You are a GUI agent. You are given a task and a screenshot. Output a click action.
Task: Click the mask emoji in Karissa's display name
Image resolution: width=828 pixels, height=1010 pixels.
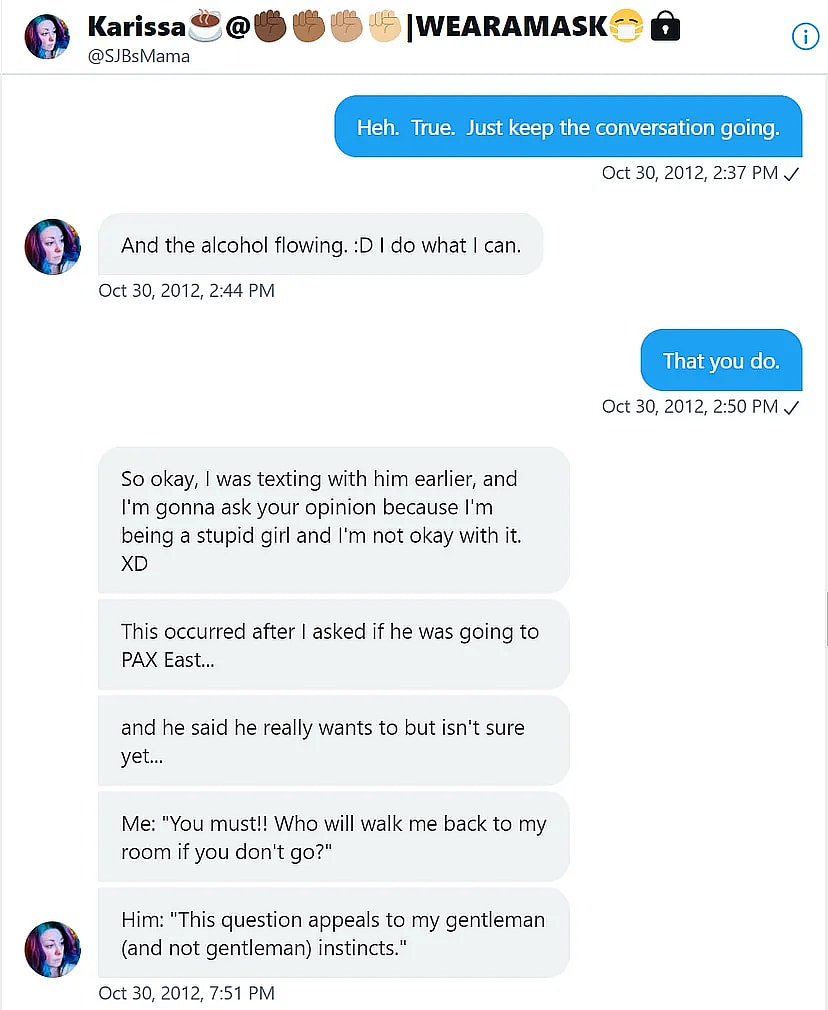pos(625,26)
